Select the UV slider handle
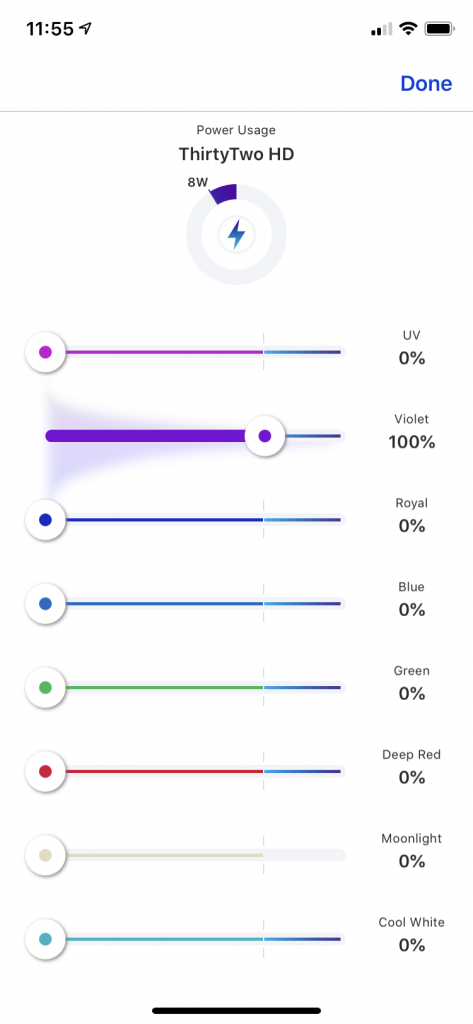This screenshot has width=473, height=1024. [x=45, y=353]
